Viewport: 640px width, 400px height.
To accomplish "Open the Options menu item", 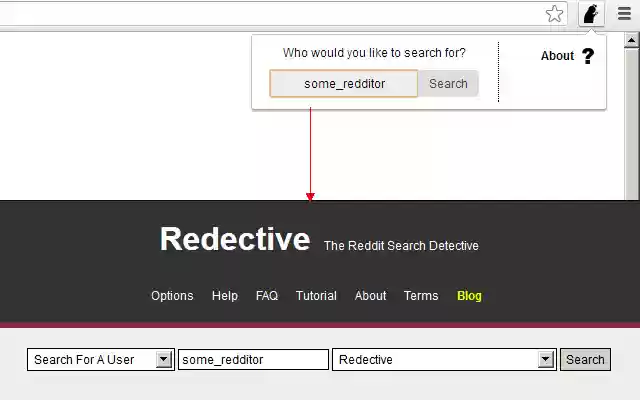I will tap(172, 296).
